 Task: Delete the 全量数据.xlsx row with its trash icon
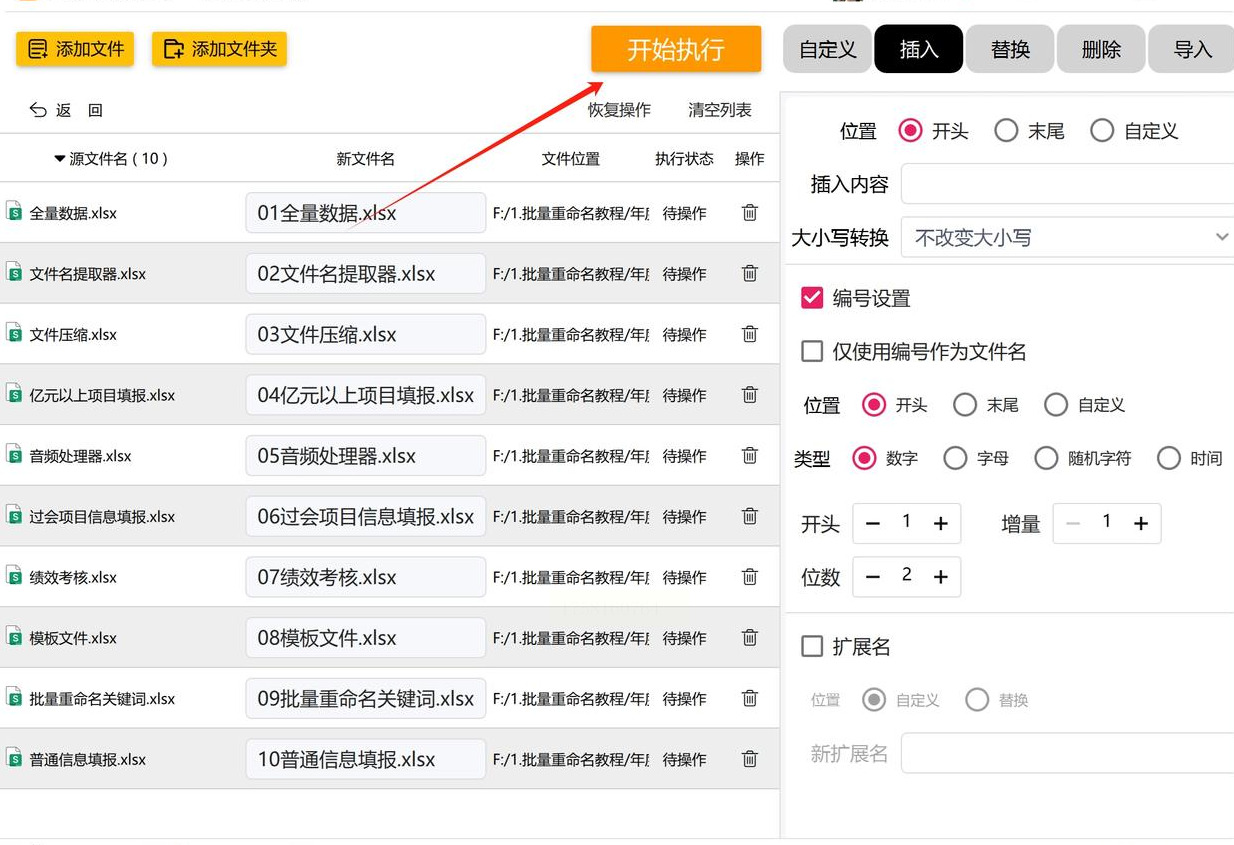pyautogui.click(x=750, y=212)
